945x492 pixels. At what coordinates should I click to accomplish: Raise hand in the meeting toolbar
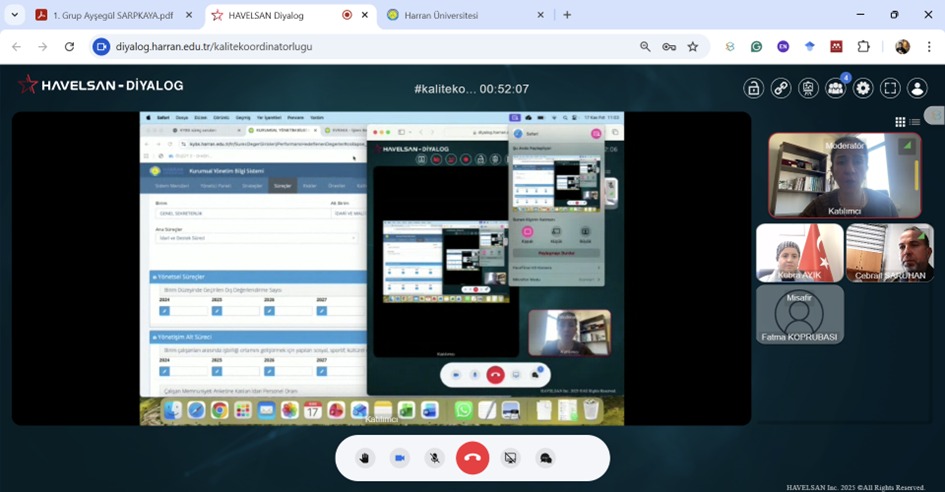tap(365, 458)
